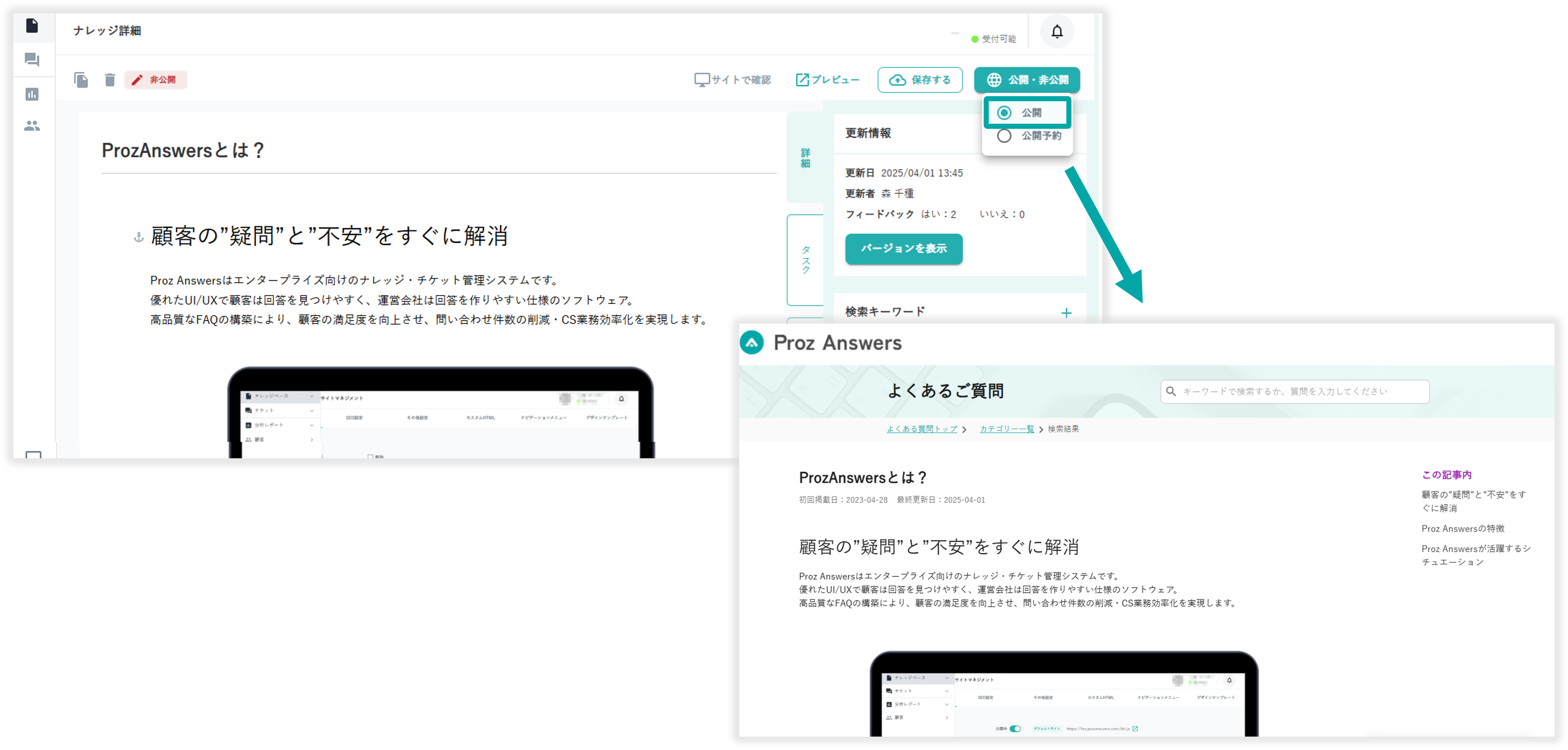The image size is (1568, 750).
Task: Expand 検索キーワード with the plus icon
Action: click(1066, 313)
